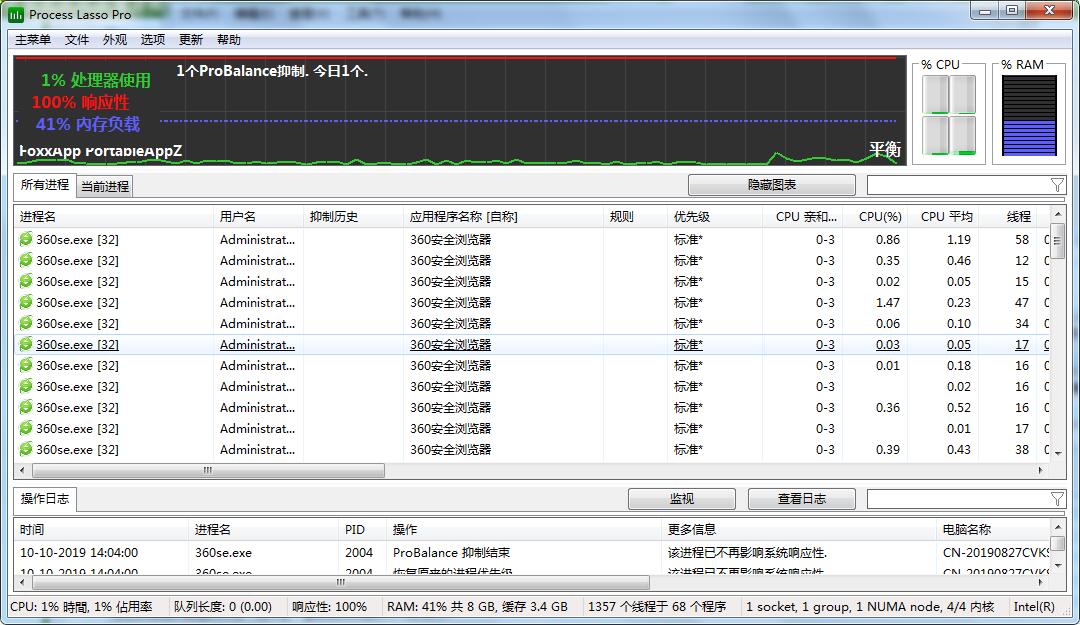Click the process list search field
Viewport: 1080px width, 625px height.
pyautogui.click(x=958, y=185)
